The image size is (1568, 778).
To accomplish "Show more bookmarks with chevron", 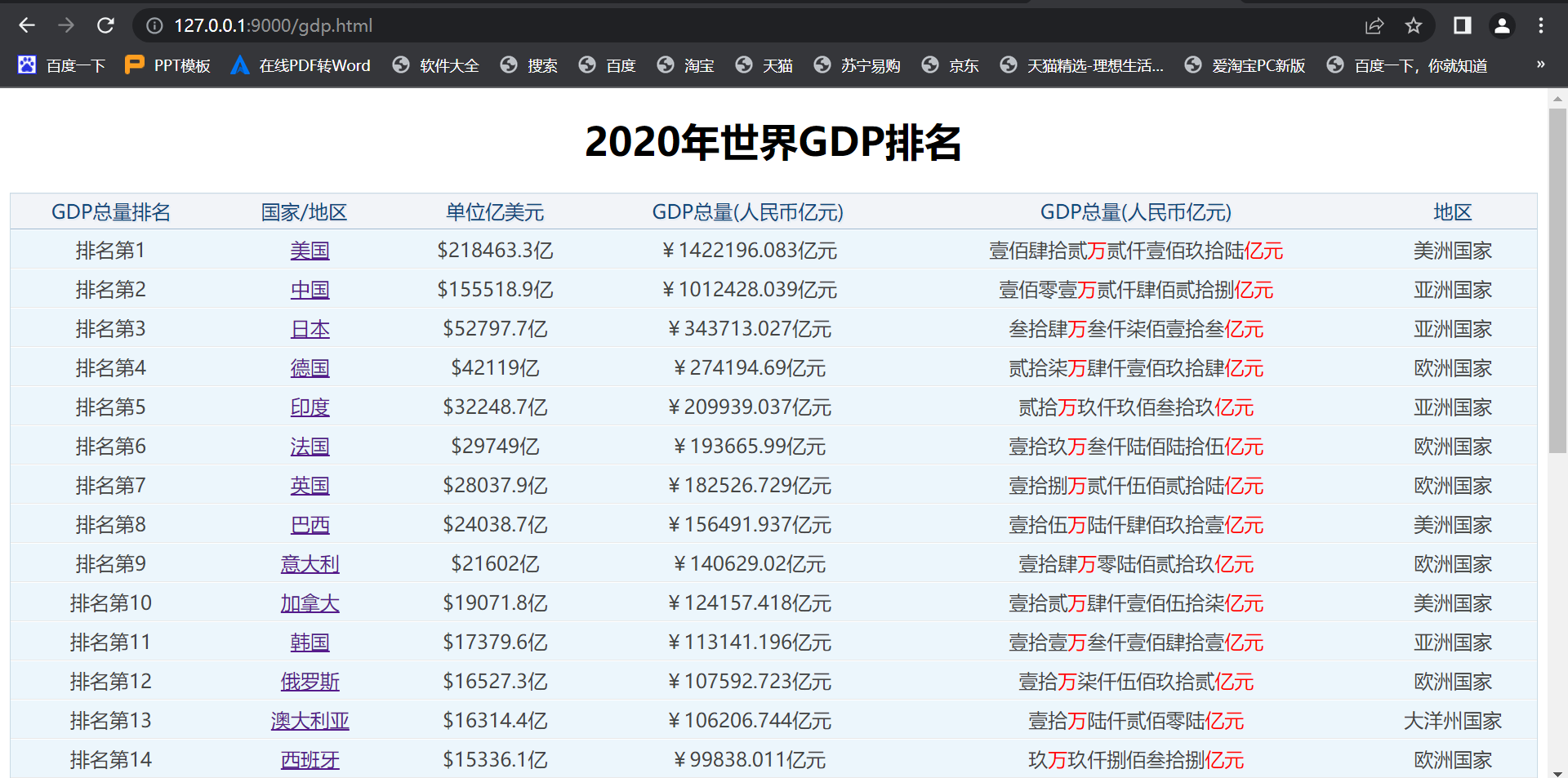I will [1540, 64].
